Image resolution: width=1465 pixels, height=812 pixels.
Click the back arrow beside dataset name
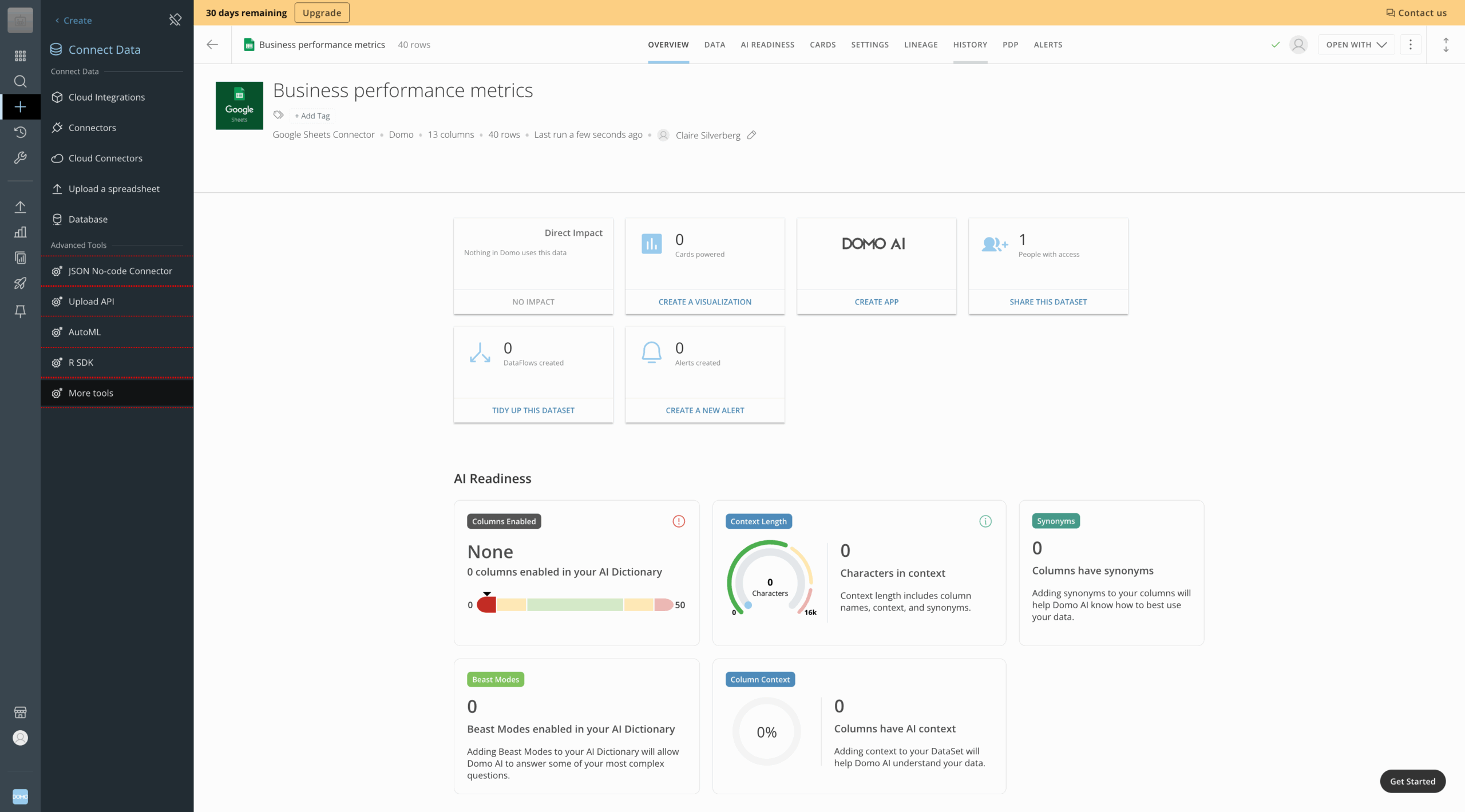212,45
